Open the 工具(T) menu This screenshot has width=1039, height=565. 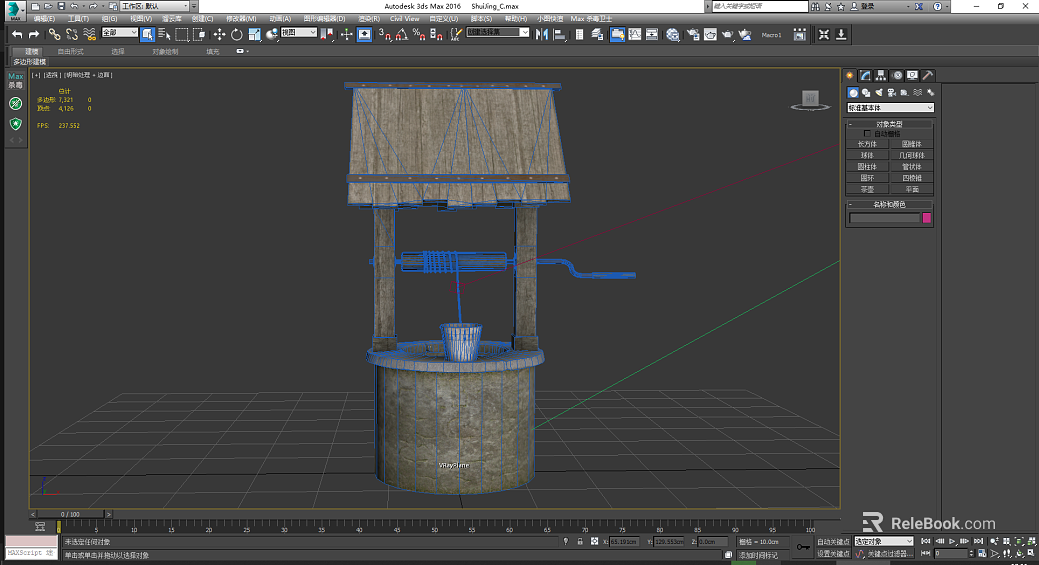tap(78, 19)
